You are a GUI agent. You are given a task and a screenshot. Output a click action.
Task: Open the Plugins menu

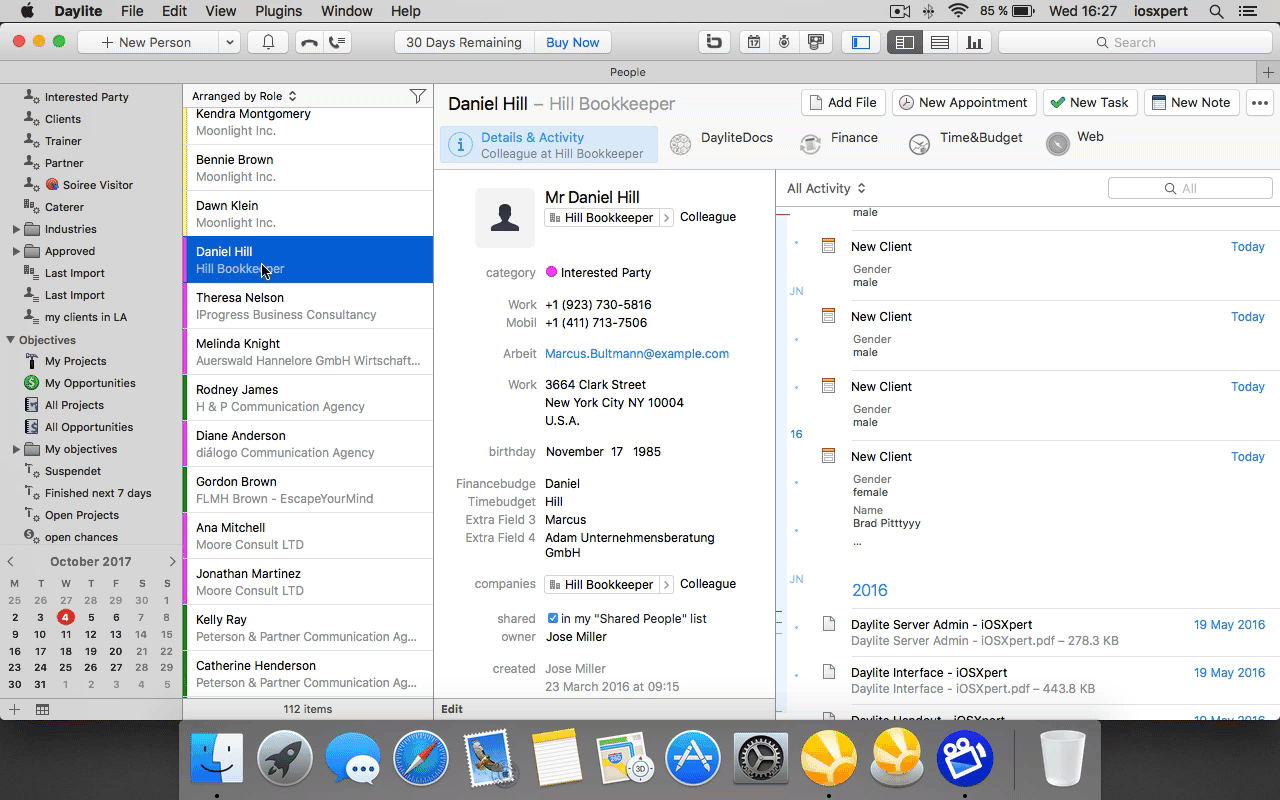tap(278, 12)
